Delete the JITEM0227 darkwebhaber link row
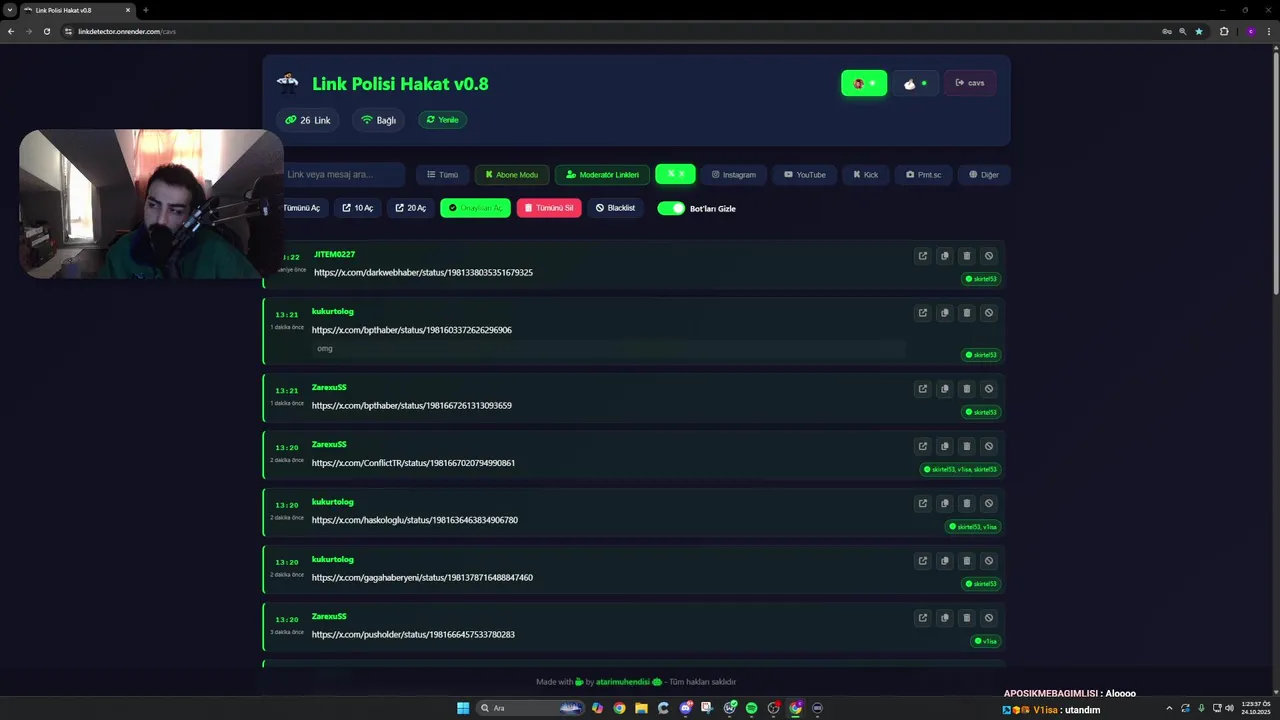Image resolution: width=1280 pixels, height=720 pixels. coord(966,256)
